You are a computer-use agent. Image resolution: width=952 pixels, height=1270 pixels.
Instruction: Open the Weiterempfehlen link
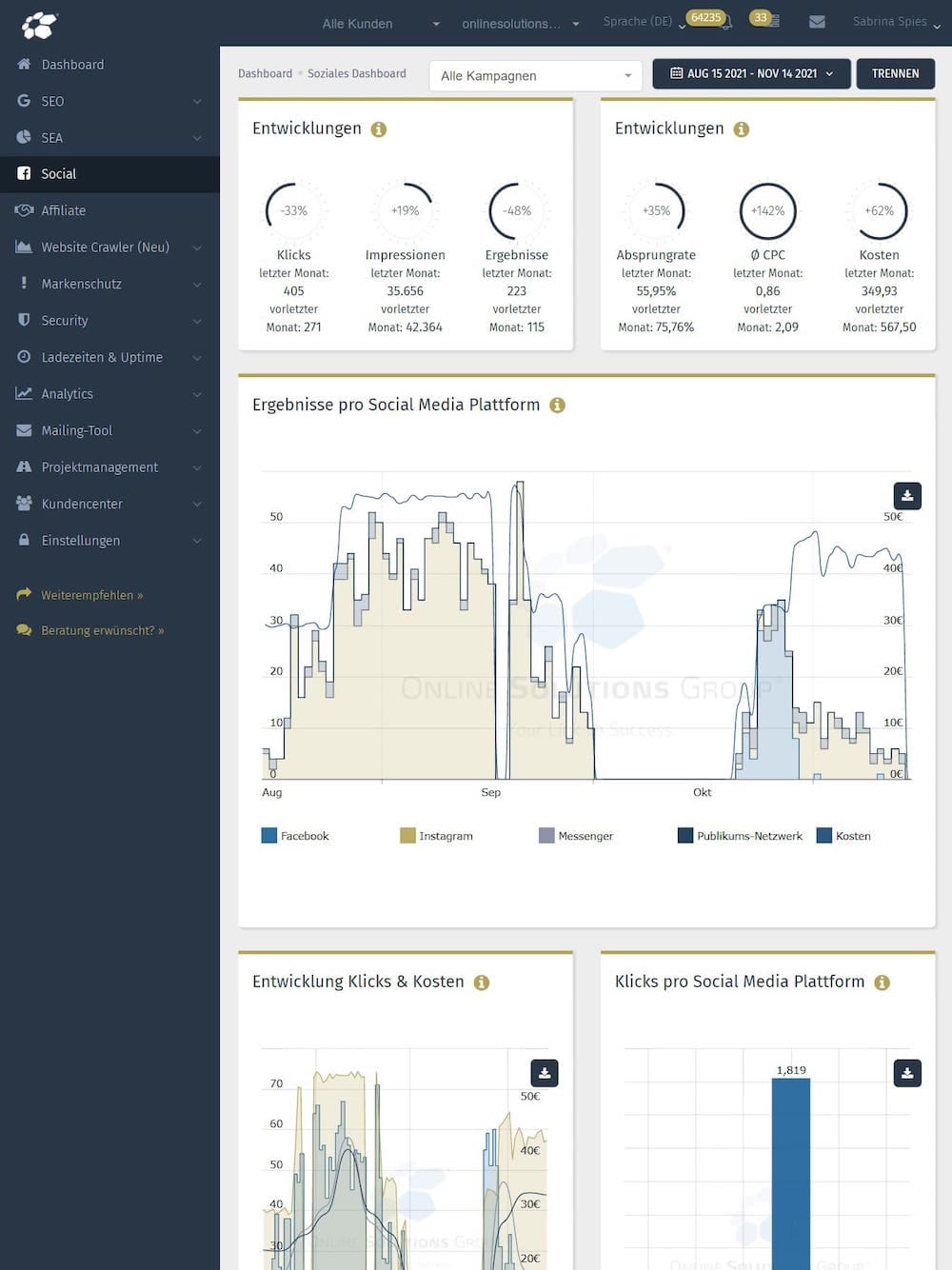tap(91, 595)
